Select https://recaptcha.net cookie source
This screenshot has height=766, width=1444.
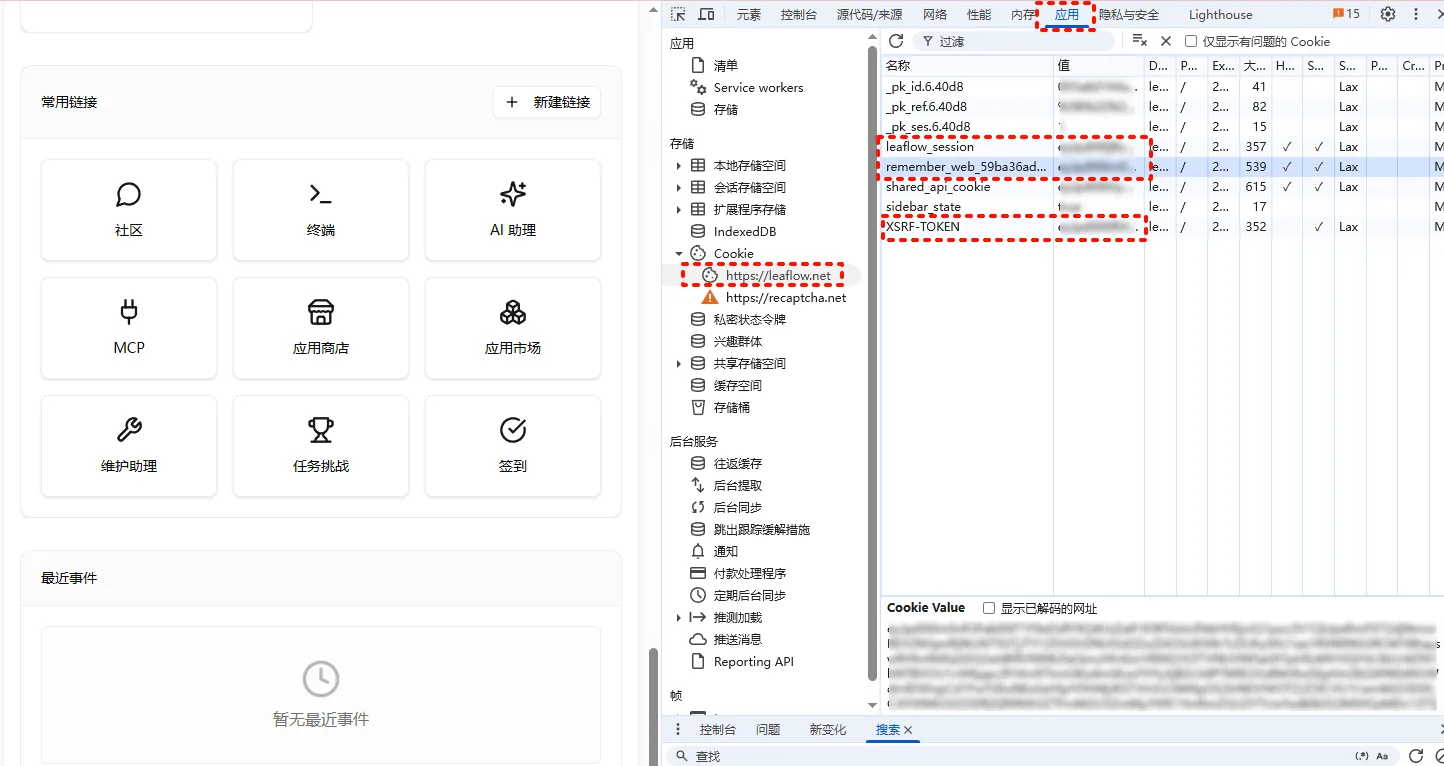click(785, 298)
